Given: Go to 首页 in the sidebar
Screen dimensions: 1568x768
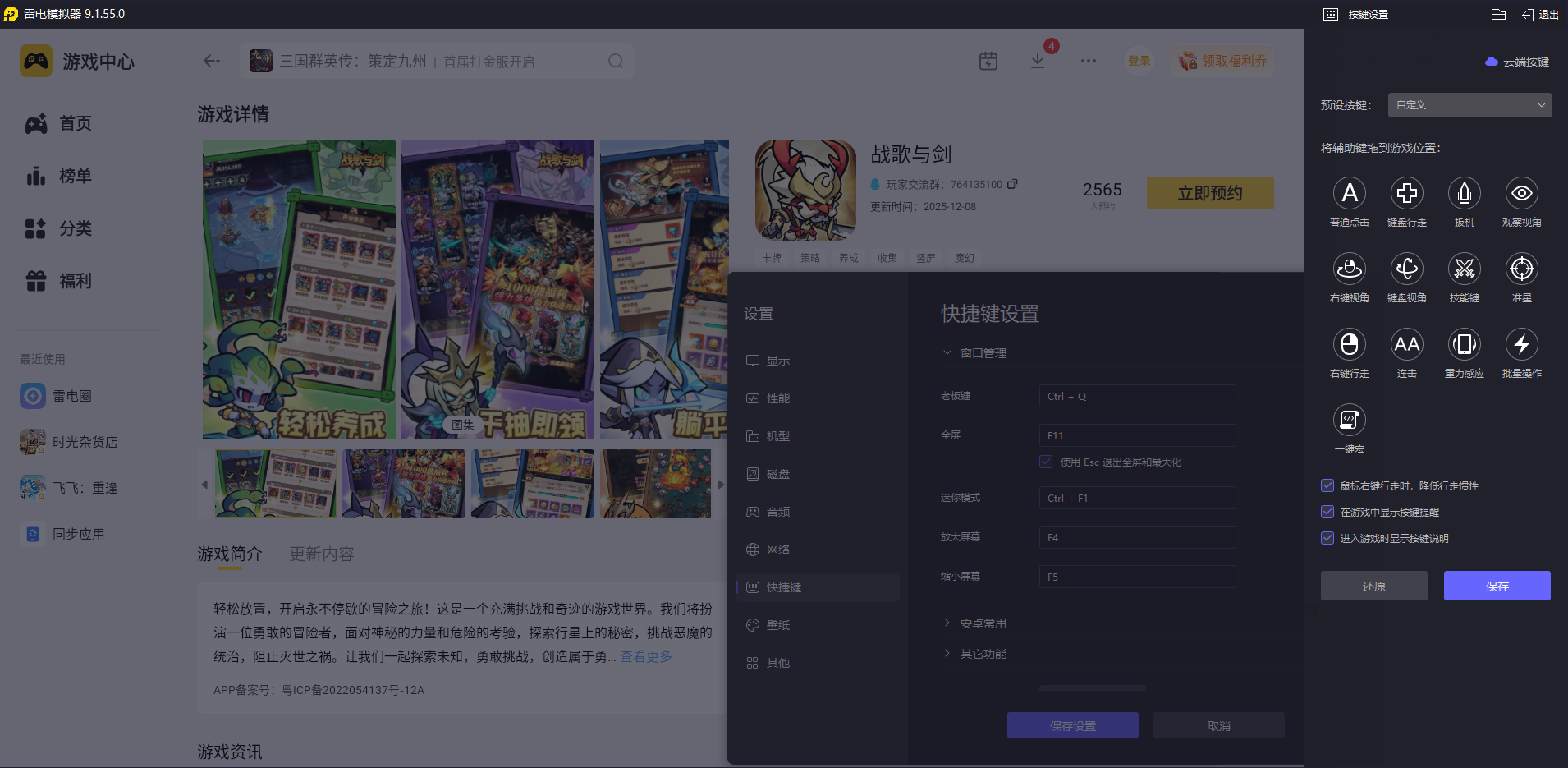Looking at the screenshot, I should (x=58, y=123).
